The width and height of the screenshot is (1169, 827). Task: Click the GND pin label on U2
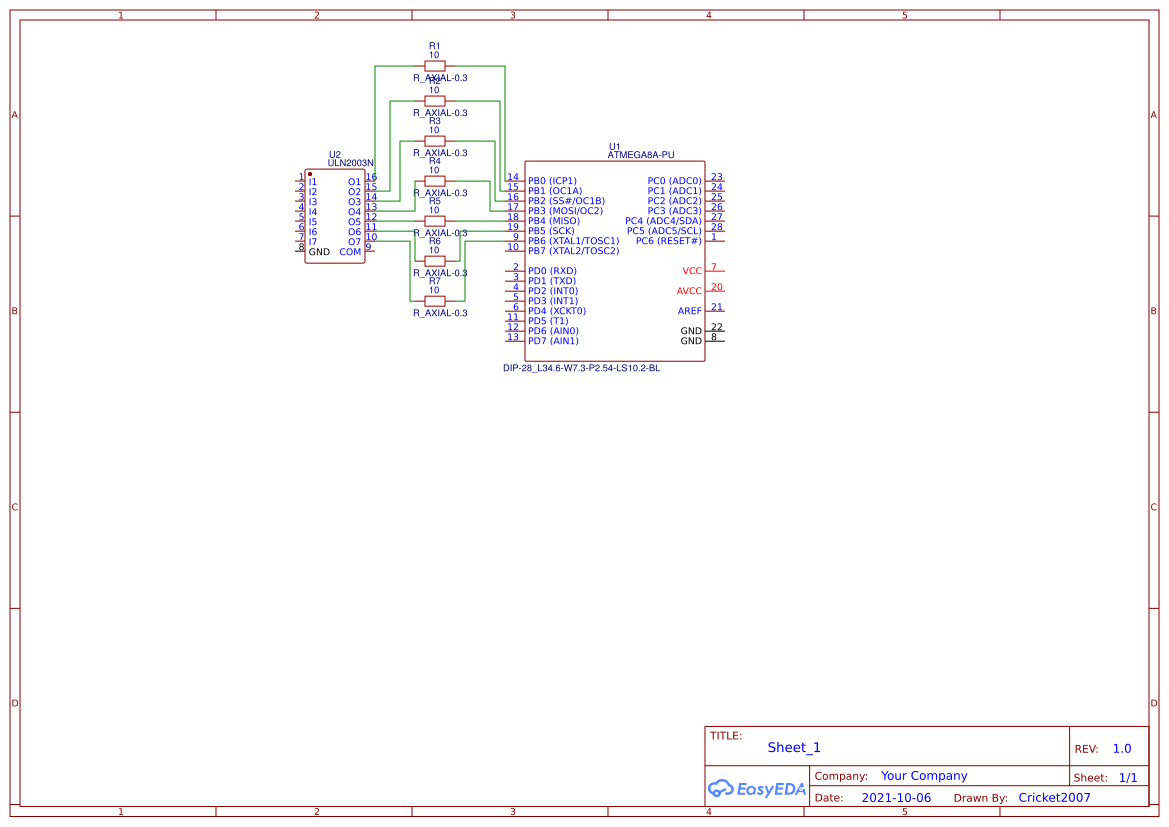[x=319, y=251]
